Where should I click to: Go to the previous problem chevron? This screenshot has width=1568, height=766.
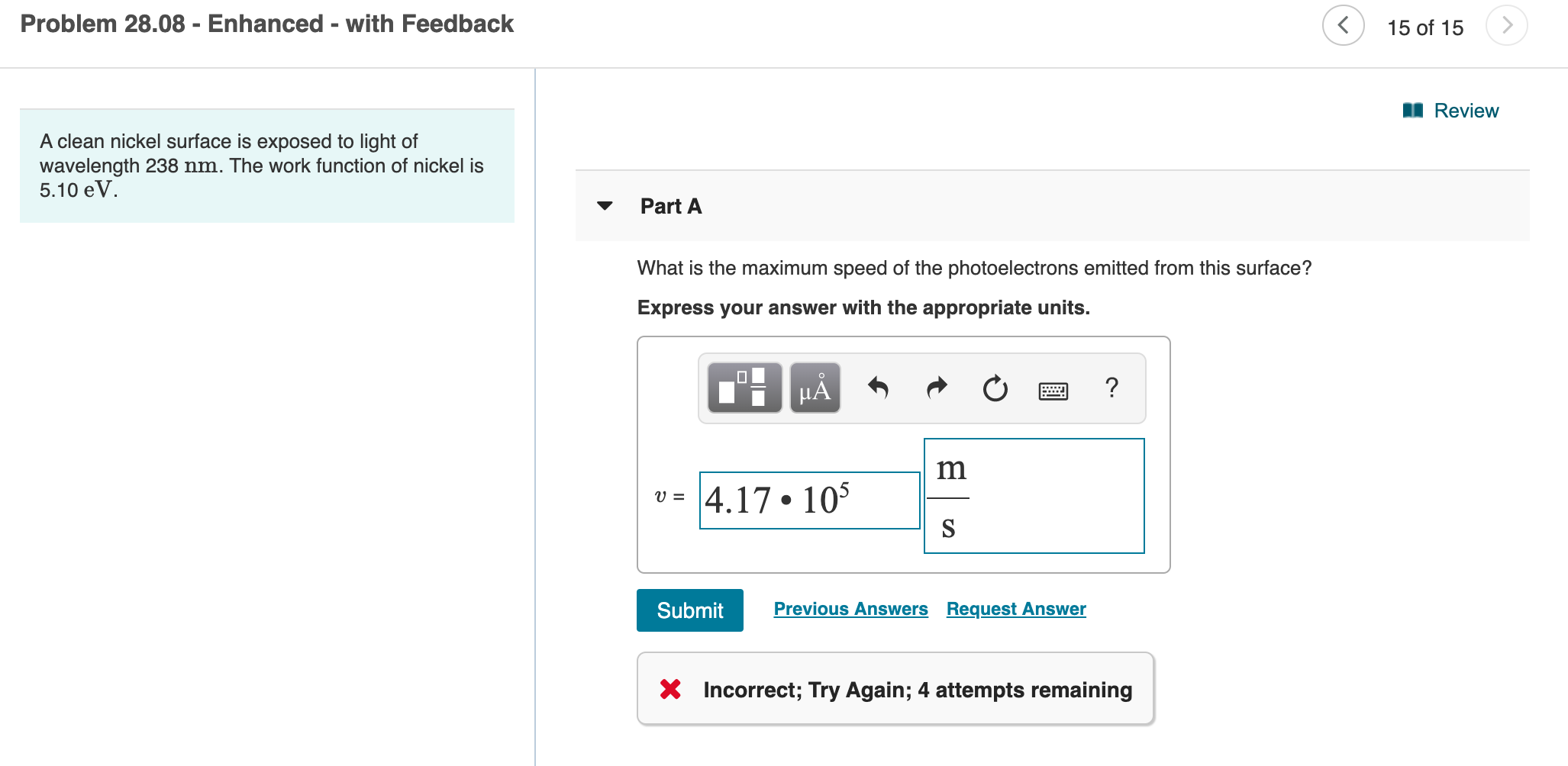click(x=1342, y=24)
